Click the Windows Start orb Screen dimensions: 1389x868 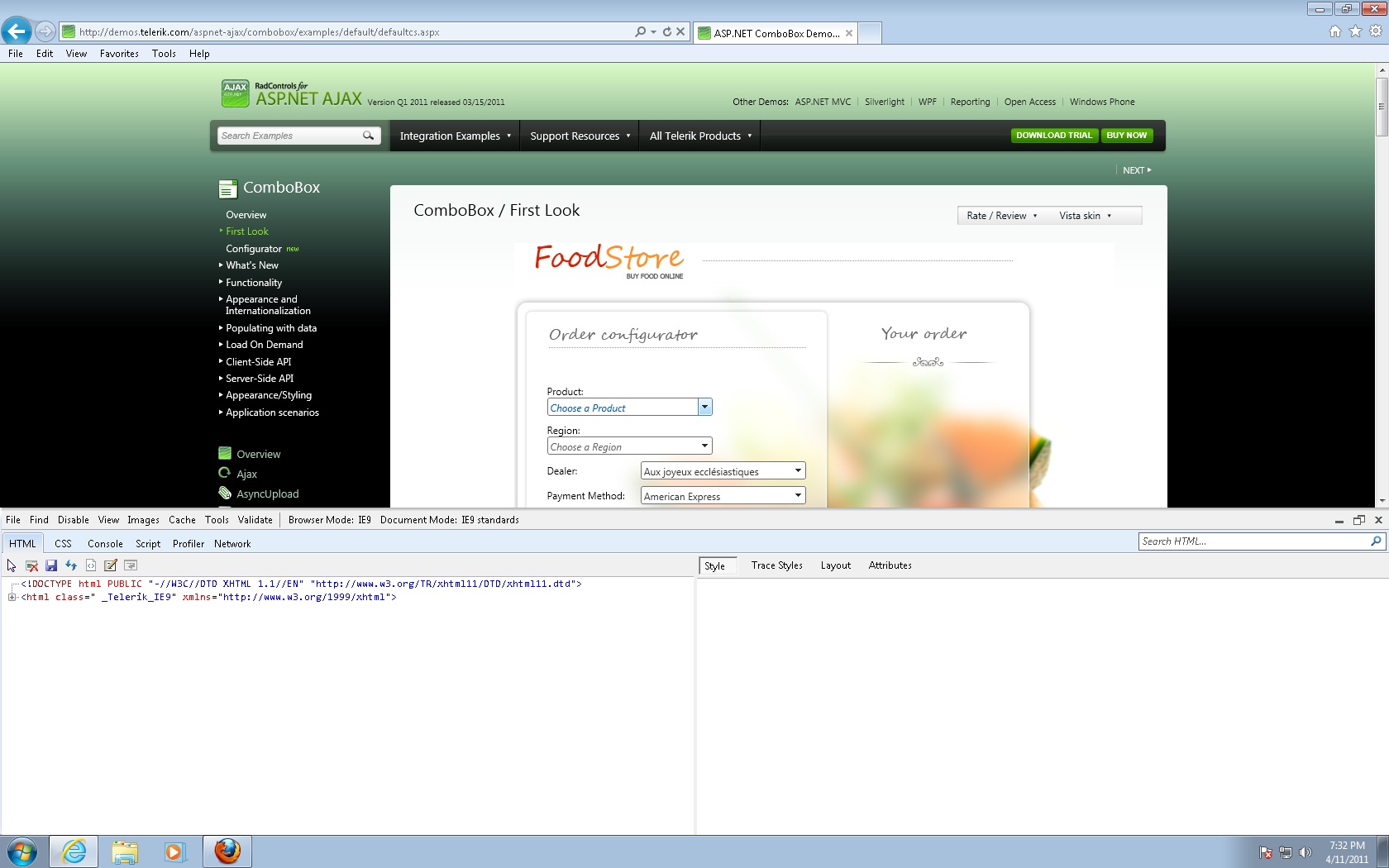tap(22, 851)
